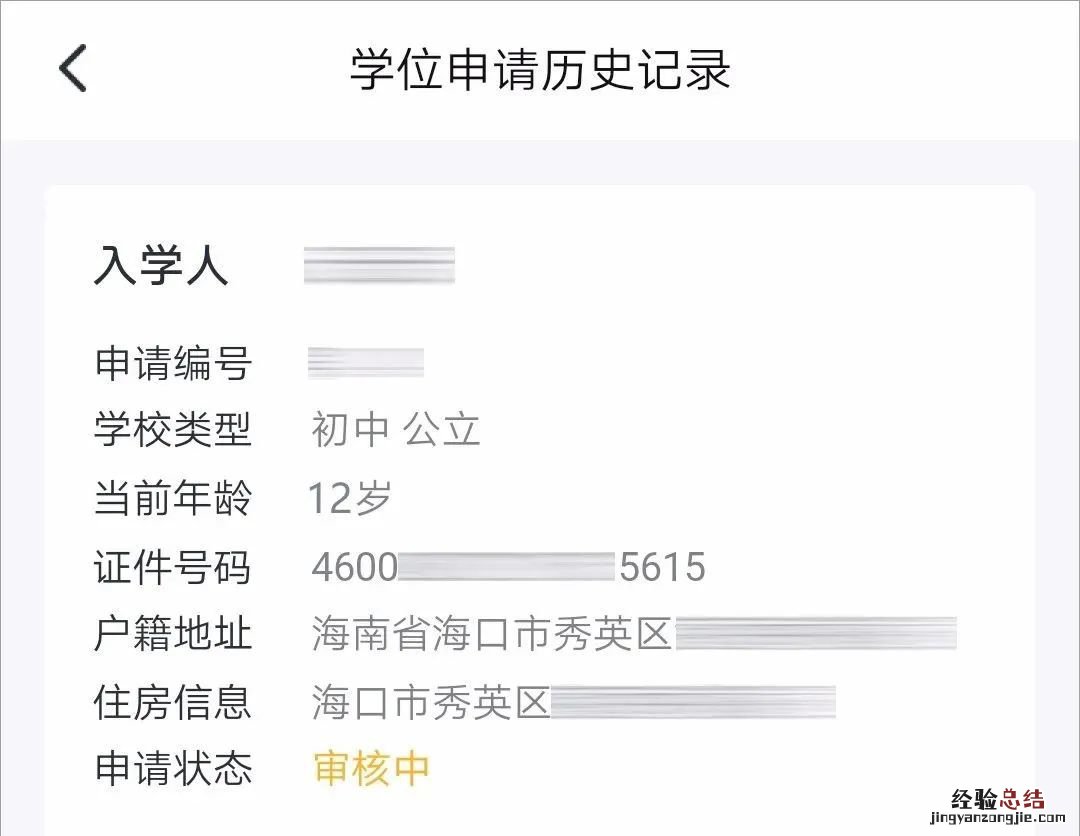Screen dimensions: 1080x836
Task: Click the 学位申请历史记录 page title
Action: (540, 70)
